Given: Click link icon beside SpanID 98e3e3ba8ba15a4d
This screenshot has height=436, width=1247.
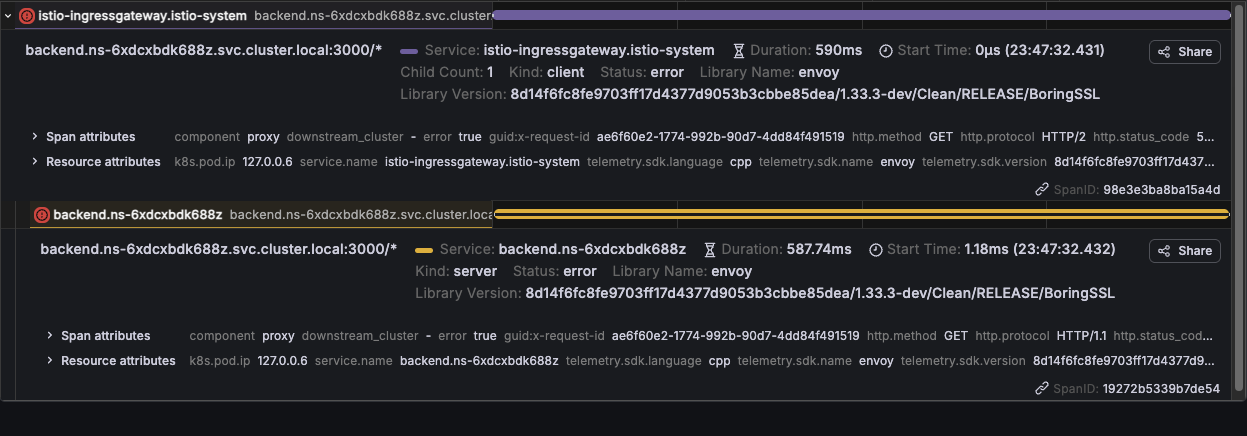Looking at the screenshot, I should coord(1042,189).
